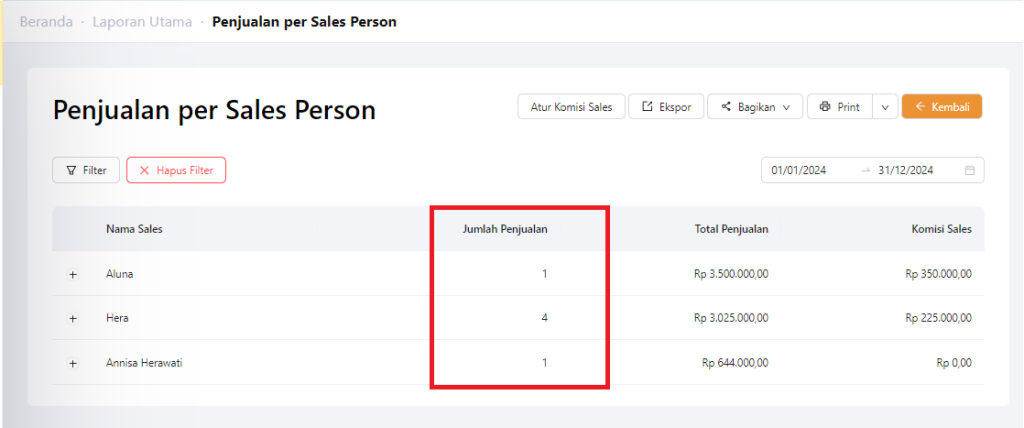Open the dropdown arrow next to Print
The height and width of the screenshot is (428, 1024).
point(885,107)
